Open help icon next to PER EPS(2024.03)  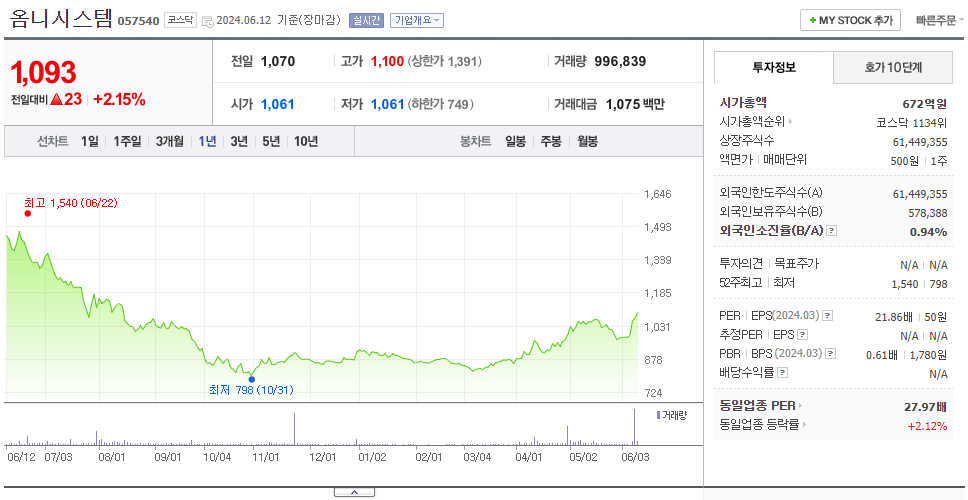coord(828,316)
